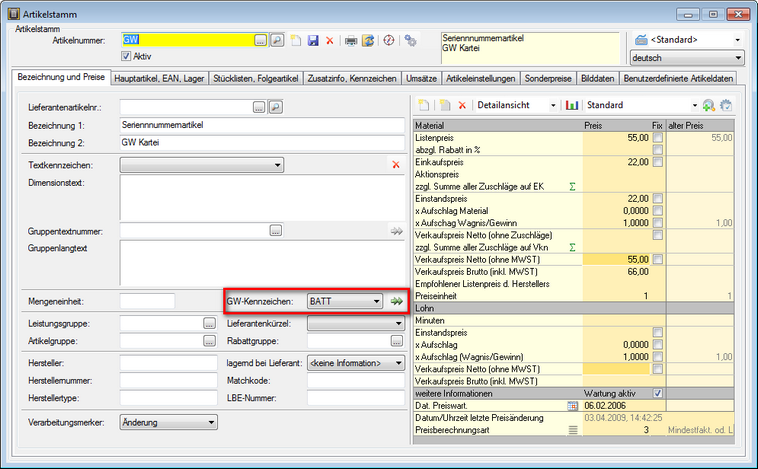Viewport: 758px width, 469px height.
Task: Toggle Fix checkbox for x Aufschlag Material
Action: pos(657,210)
